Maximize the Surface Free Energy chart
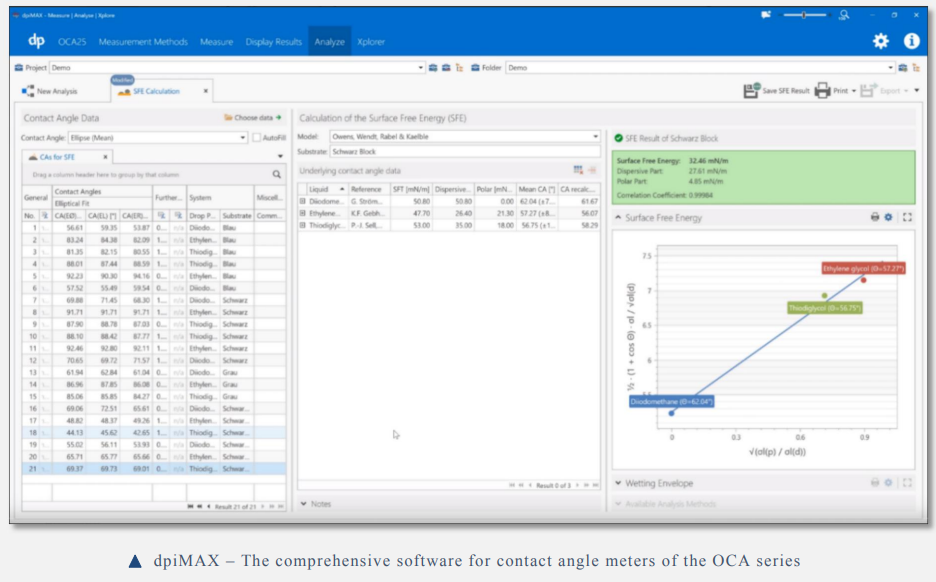This screenshot has width=936, height=582. point(907,217)
